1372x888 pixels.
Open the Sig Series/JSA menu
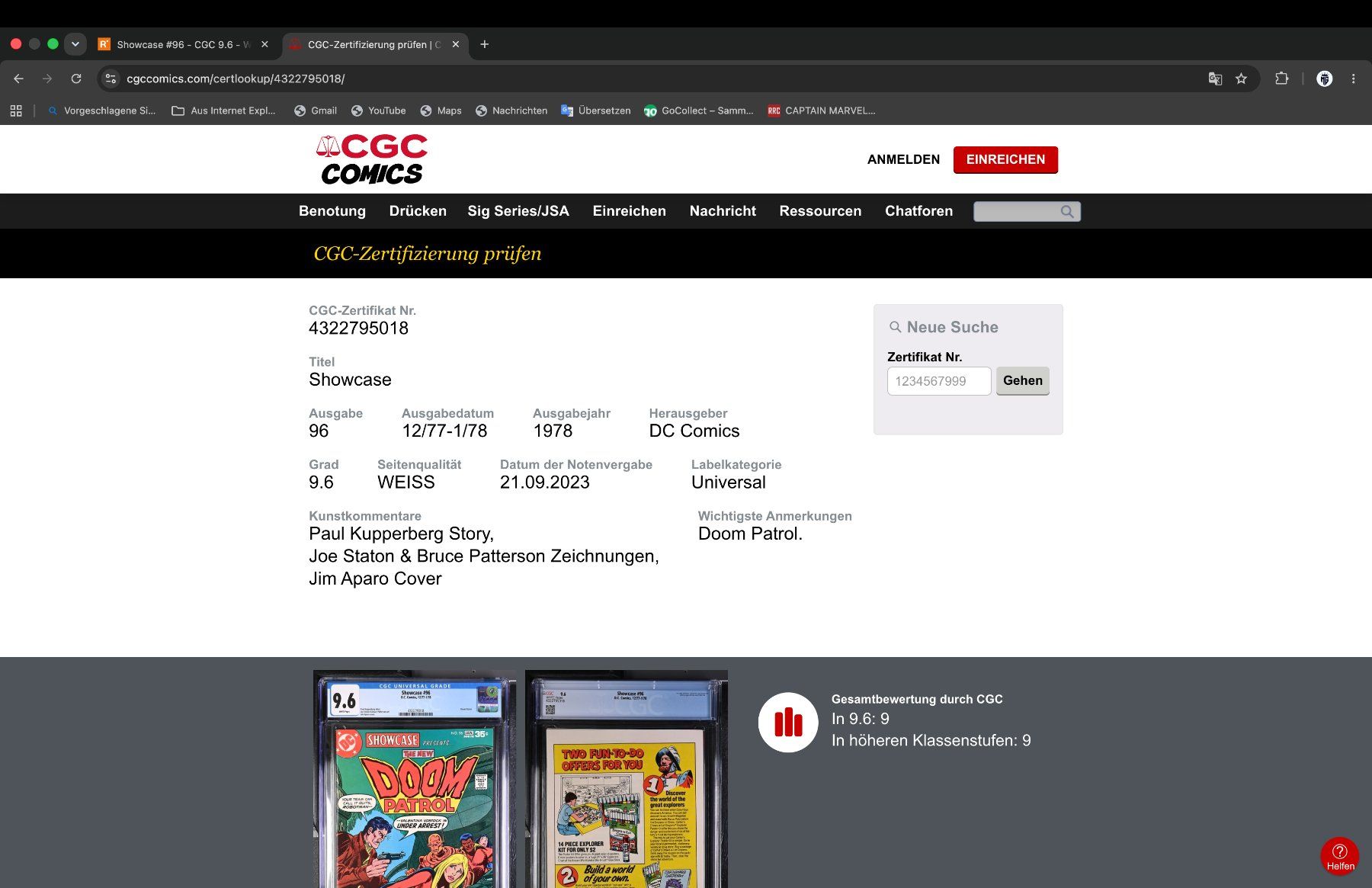pos(518,211)
